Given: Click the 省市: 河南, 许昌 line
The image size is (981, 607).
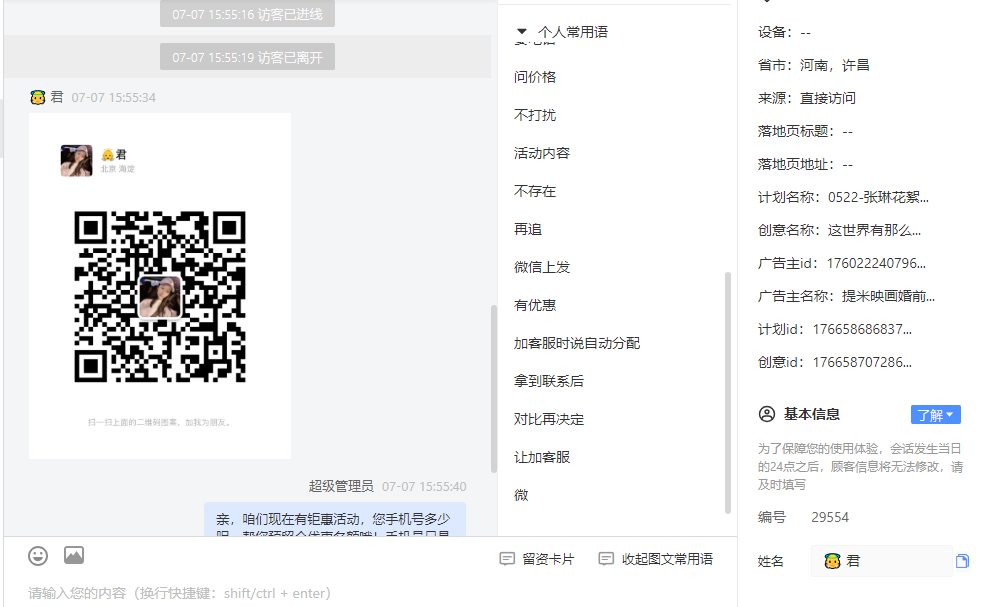Looking at the screenshot, I should [813, 65].
